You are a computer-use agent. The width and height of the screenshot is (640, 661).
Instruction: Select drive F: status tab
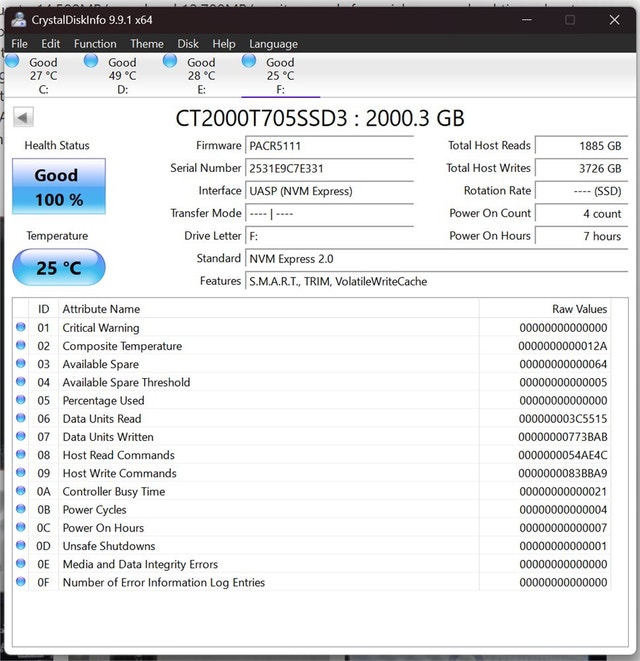coord(280,75)
